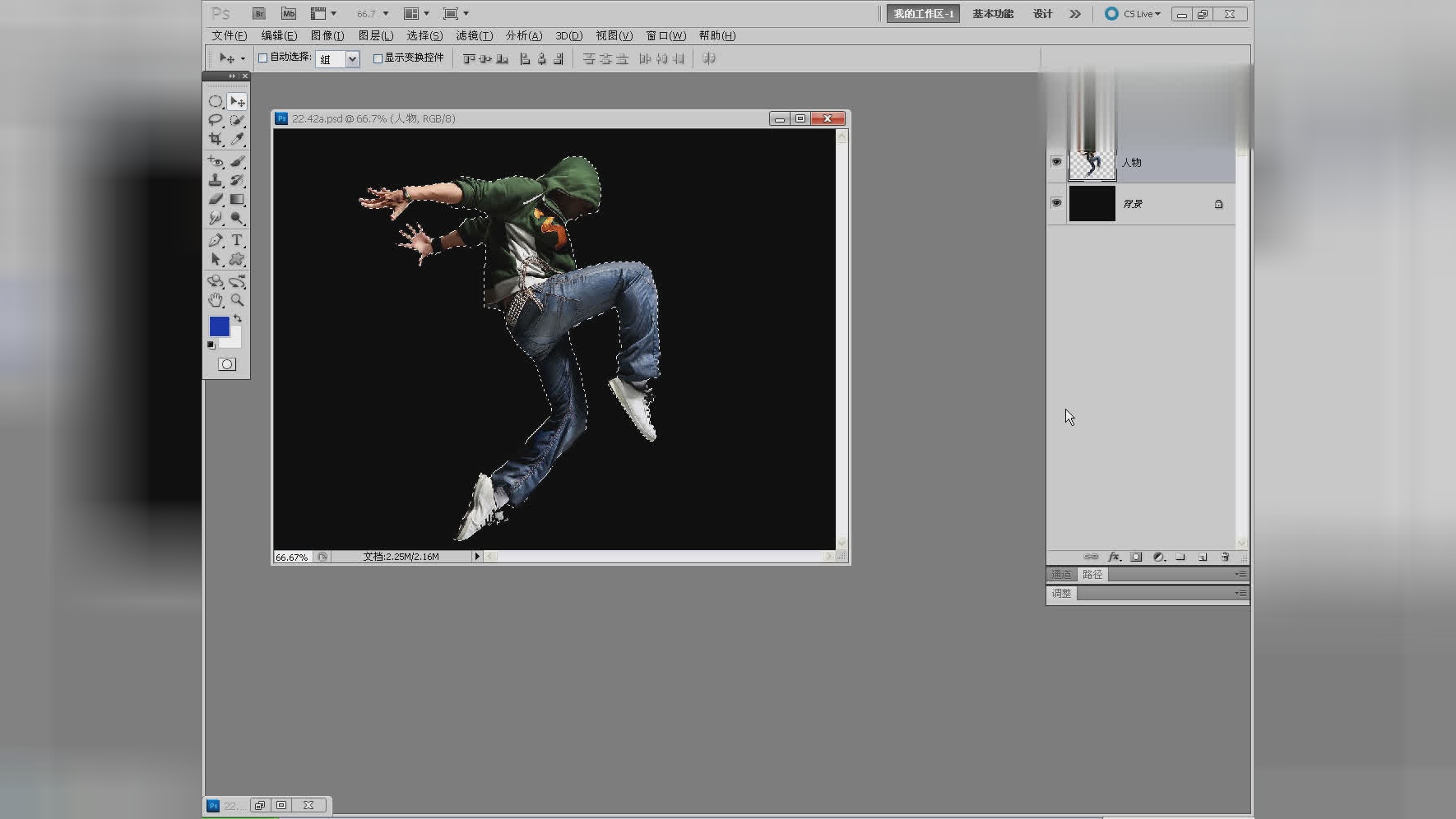Choose the 我的工作区-1 workspace

point(923,13)
